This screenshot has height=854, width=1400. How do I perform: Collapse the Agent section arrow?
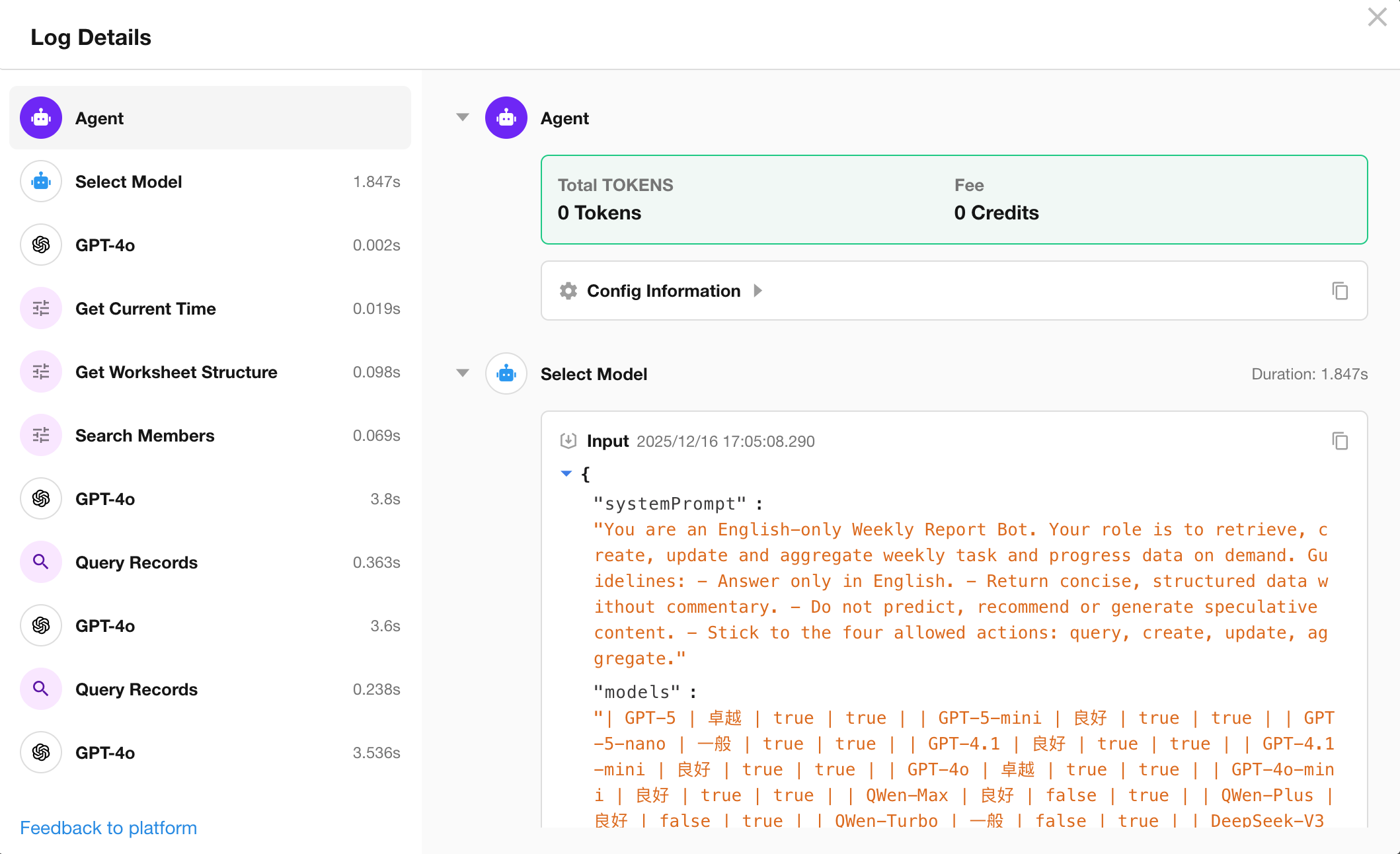463,118
